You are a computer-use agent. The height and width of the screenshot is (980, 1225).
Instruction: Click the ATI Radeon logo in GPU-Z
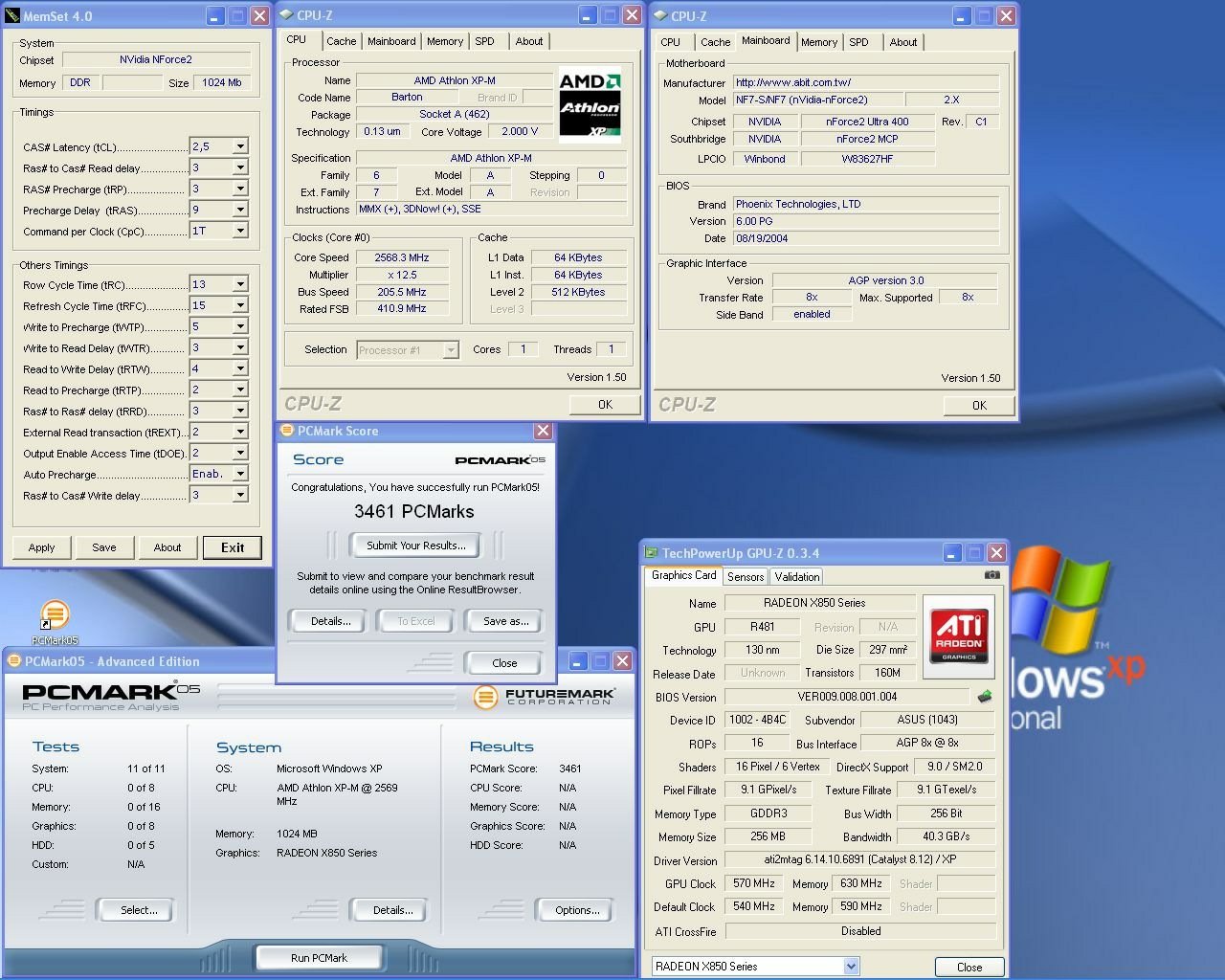tap(958, 636)
